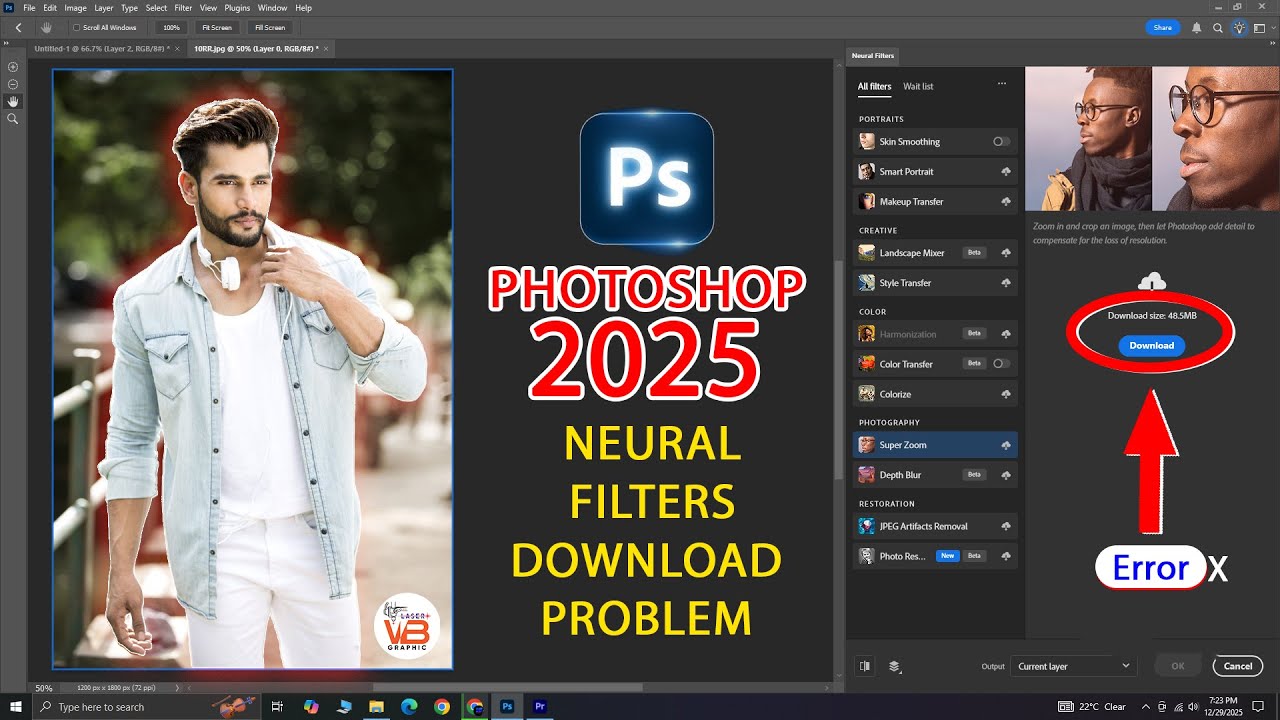Select the Super Zoom filter row
The width and height of the screenshot is (1280, 720).
tap(935, 445)
